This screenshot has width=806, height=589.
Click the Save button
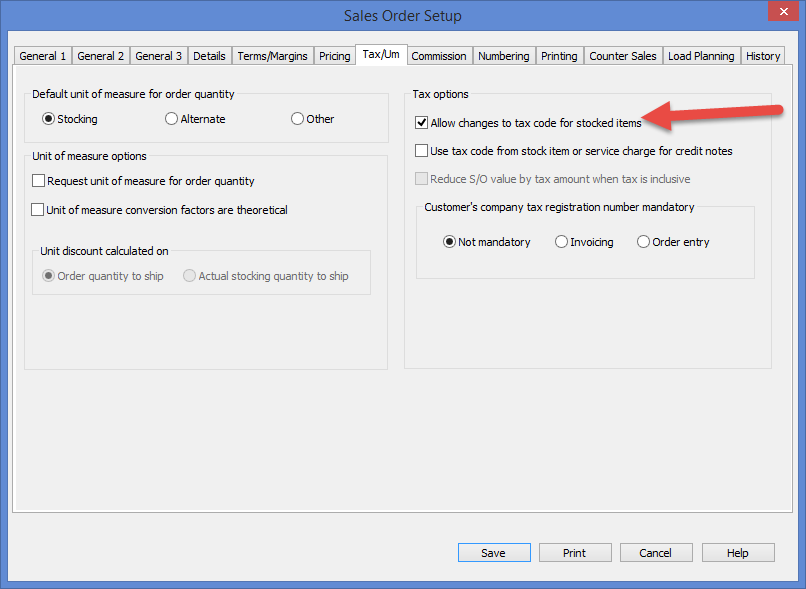[x=493, y=553]
